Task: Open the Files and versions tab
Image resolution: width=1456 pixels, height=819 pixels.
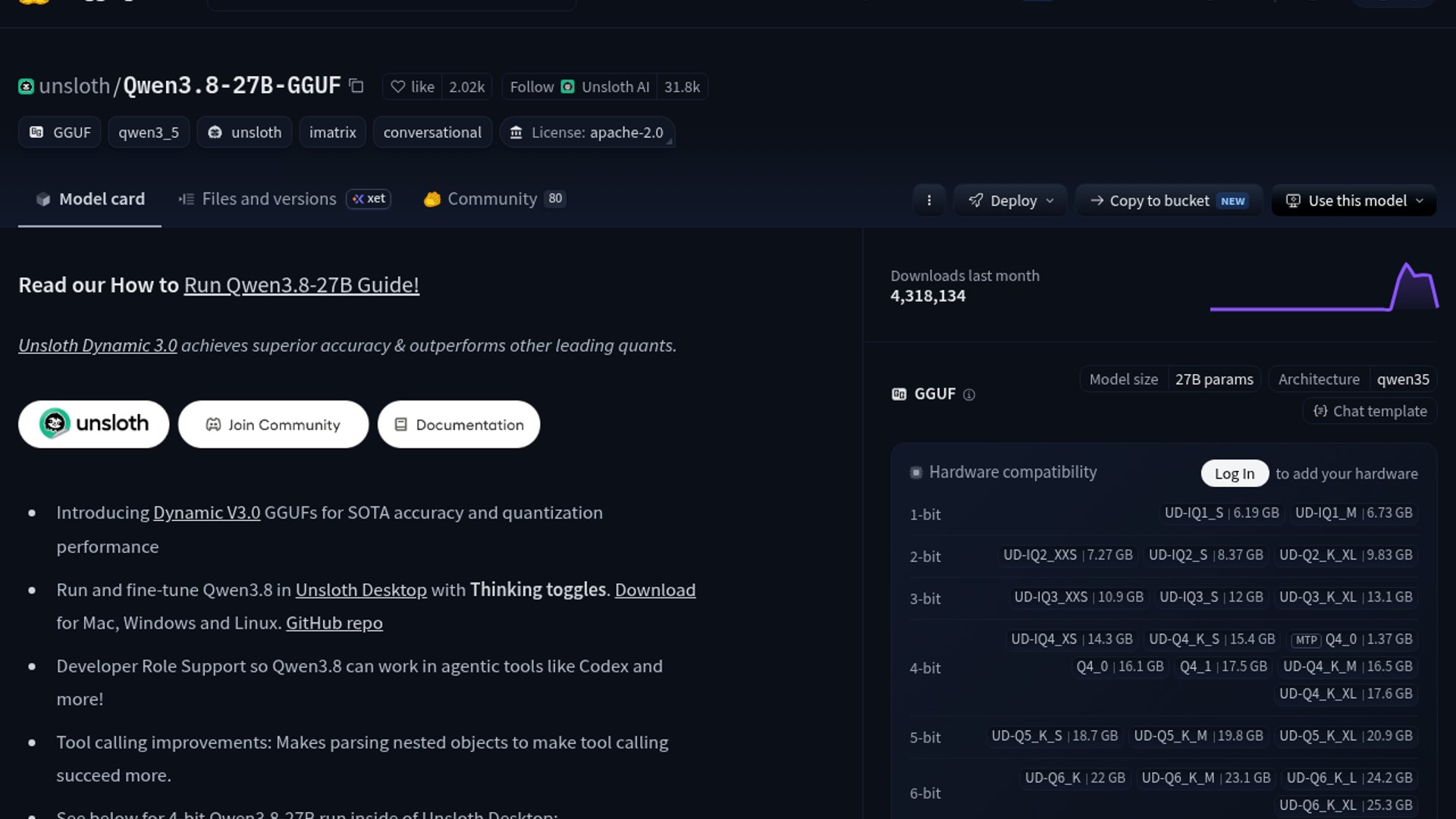Action: 258,199
